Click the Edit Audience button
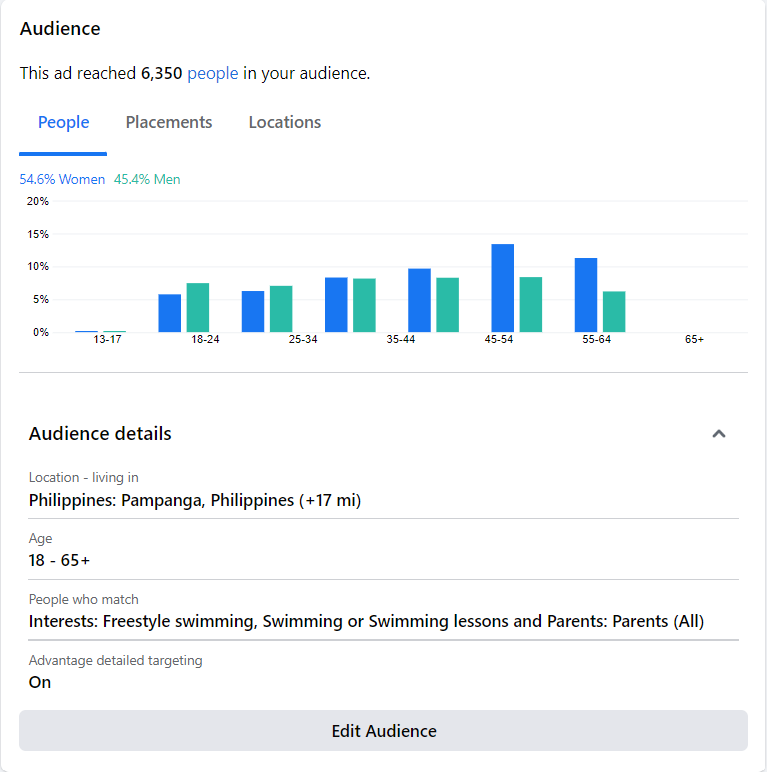 tap(383, 731)
